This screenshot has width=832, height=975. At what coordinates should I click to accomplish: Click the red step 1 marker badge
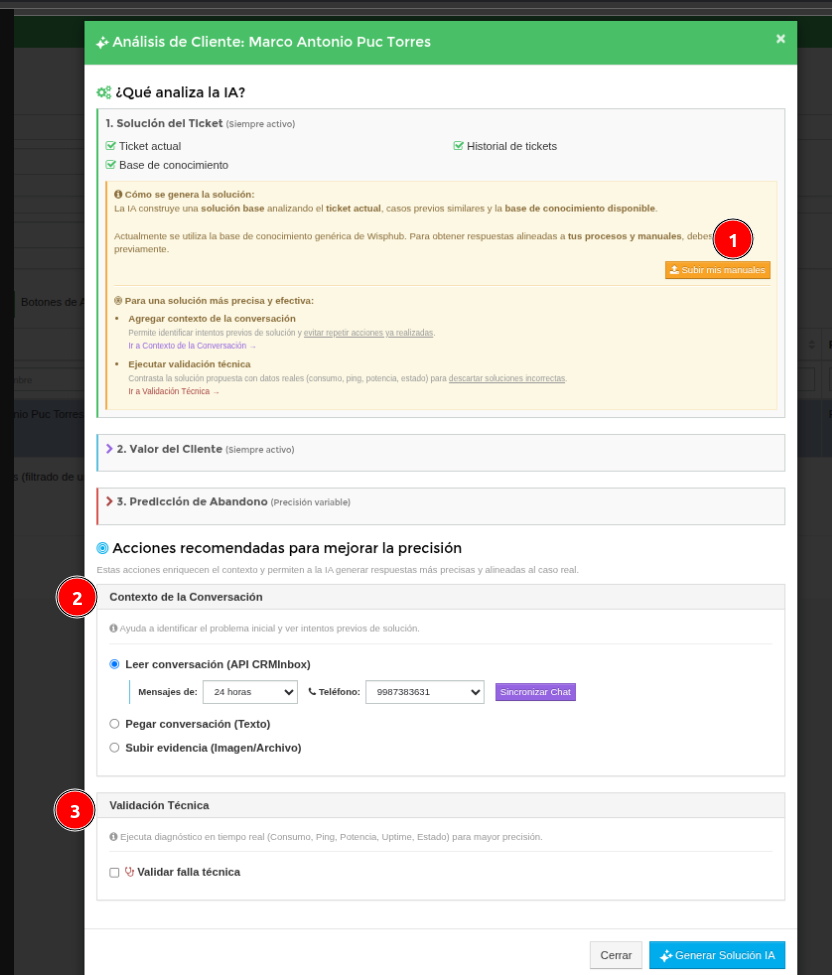[733, 240]
